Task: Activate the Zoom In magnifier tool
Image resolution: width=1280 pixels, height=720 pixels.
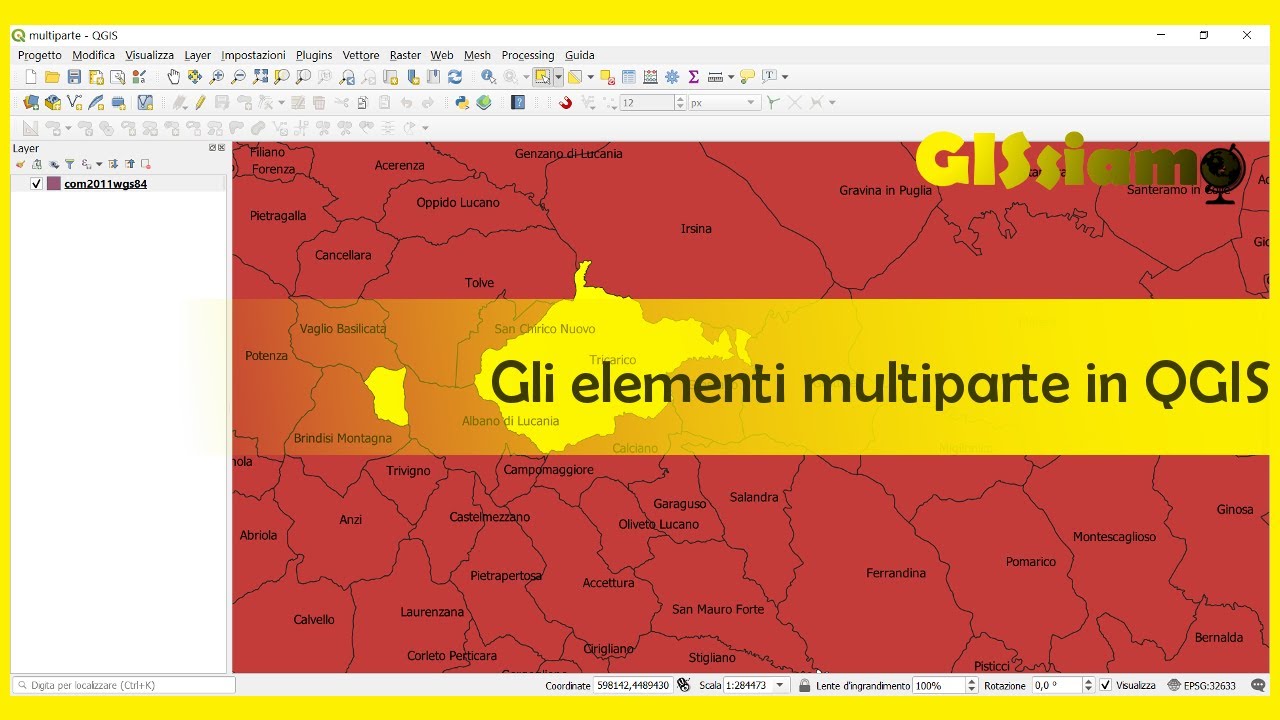Action: pos(216,76)
